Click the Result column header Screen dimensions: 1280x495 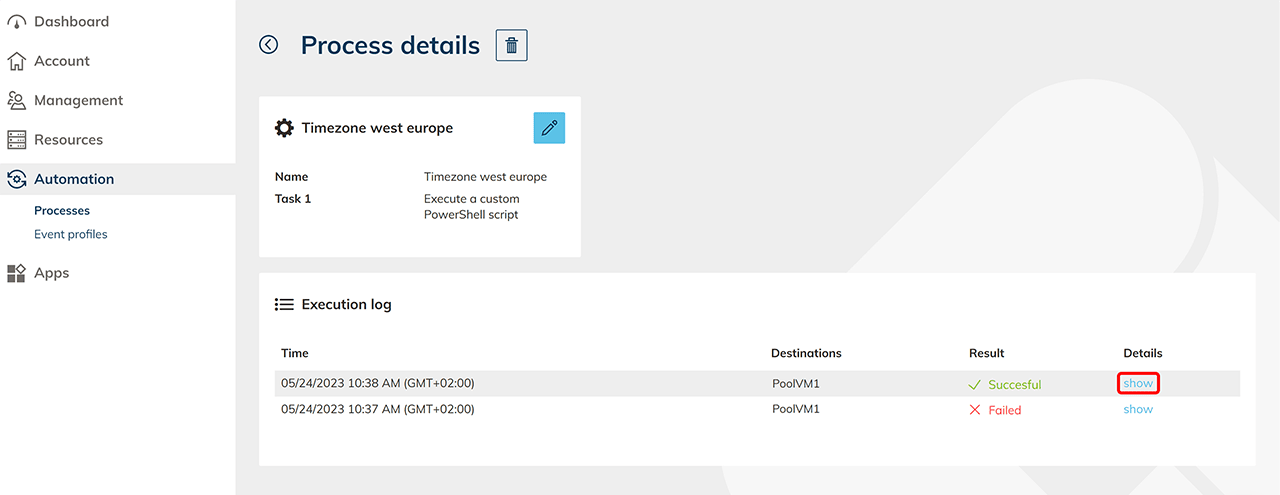click(986, 353)
